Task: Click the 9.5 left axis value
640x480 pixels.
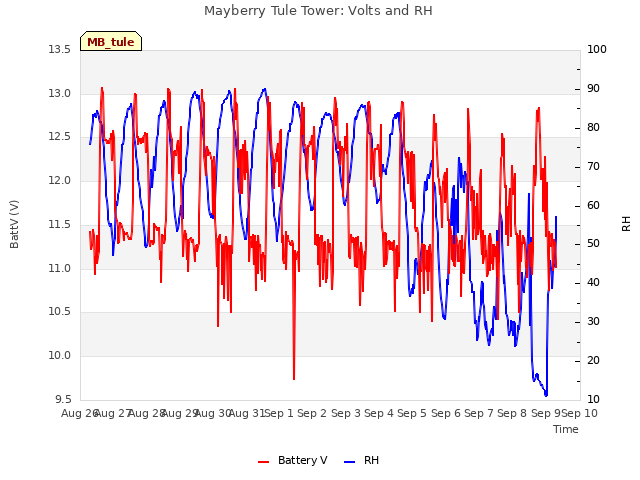Action: tap(63, 399)
